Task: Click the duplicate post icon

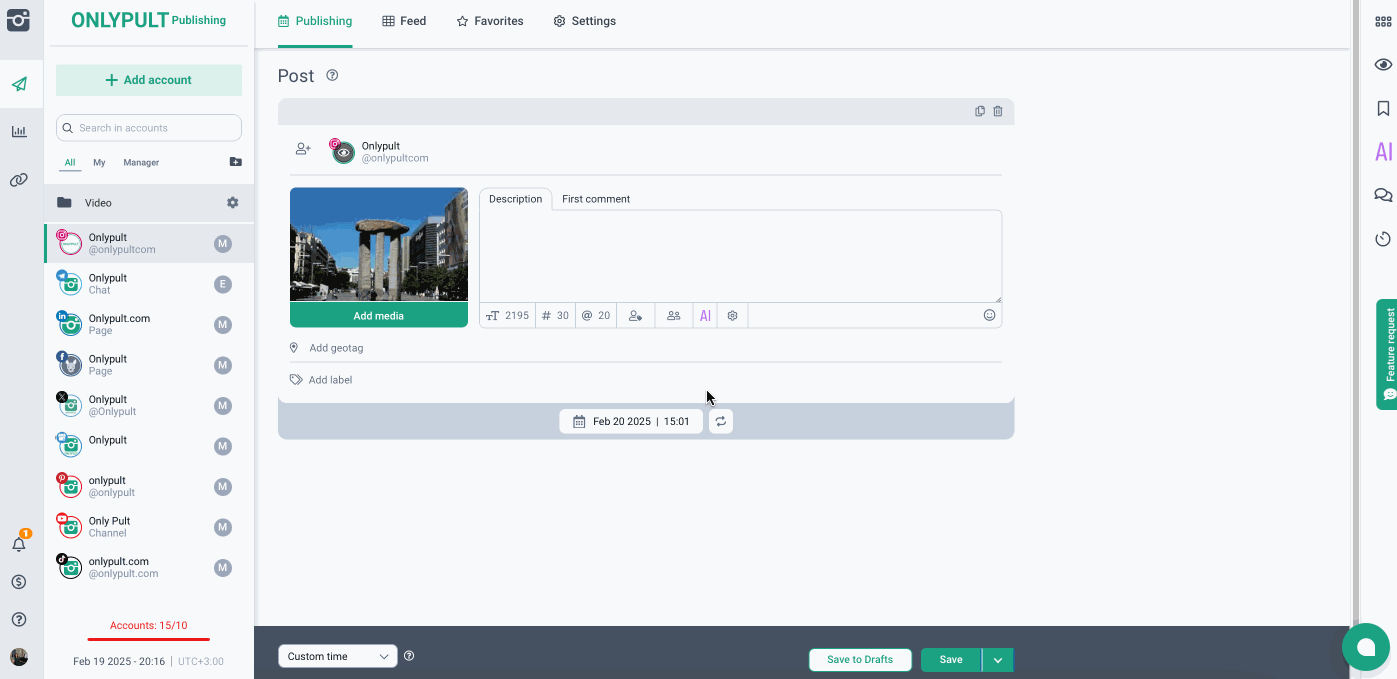Action: [980, 111]
